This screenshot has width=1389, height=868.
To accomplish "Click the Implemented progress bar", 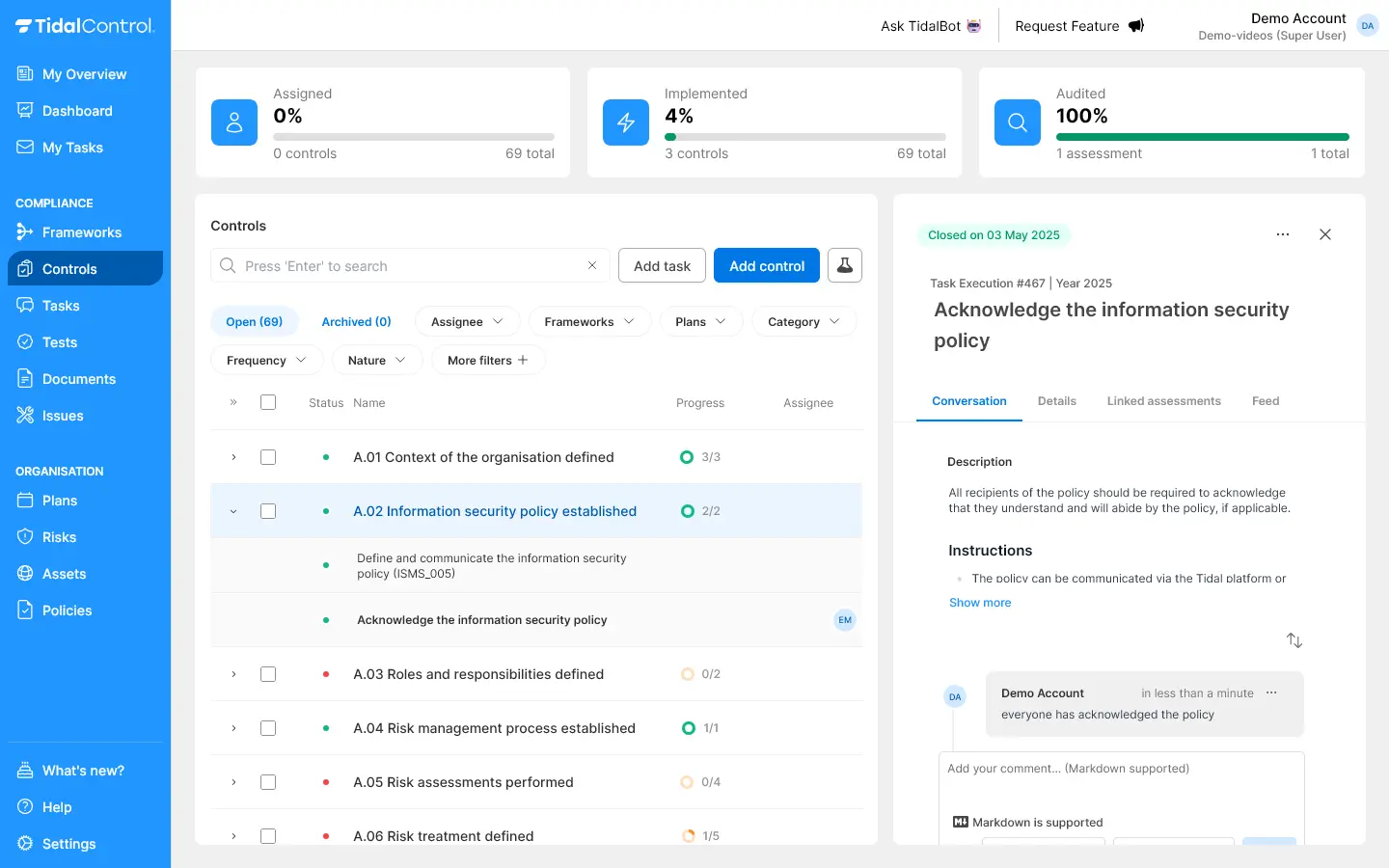I will point(804,137).
